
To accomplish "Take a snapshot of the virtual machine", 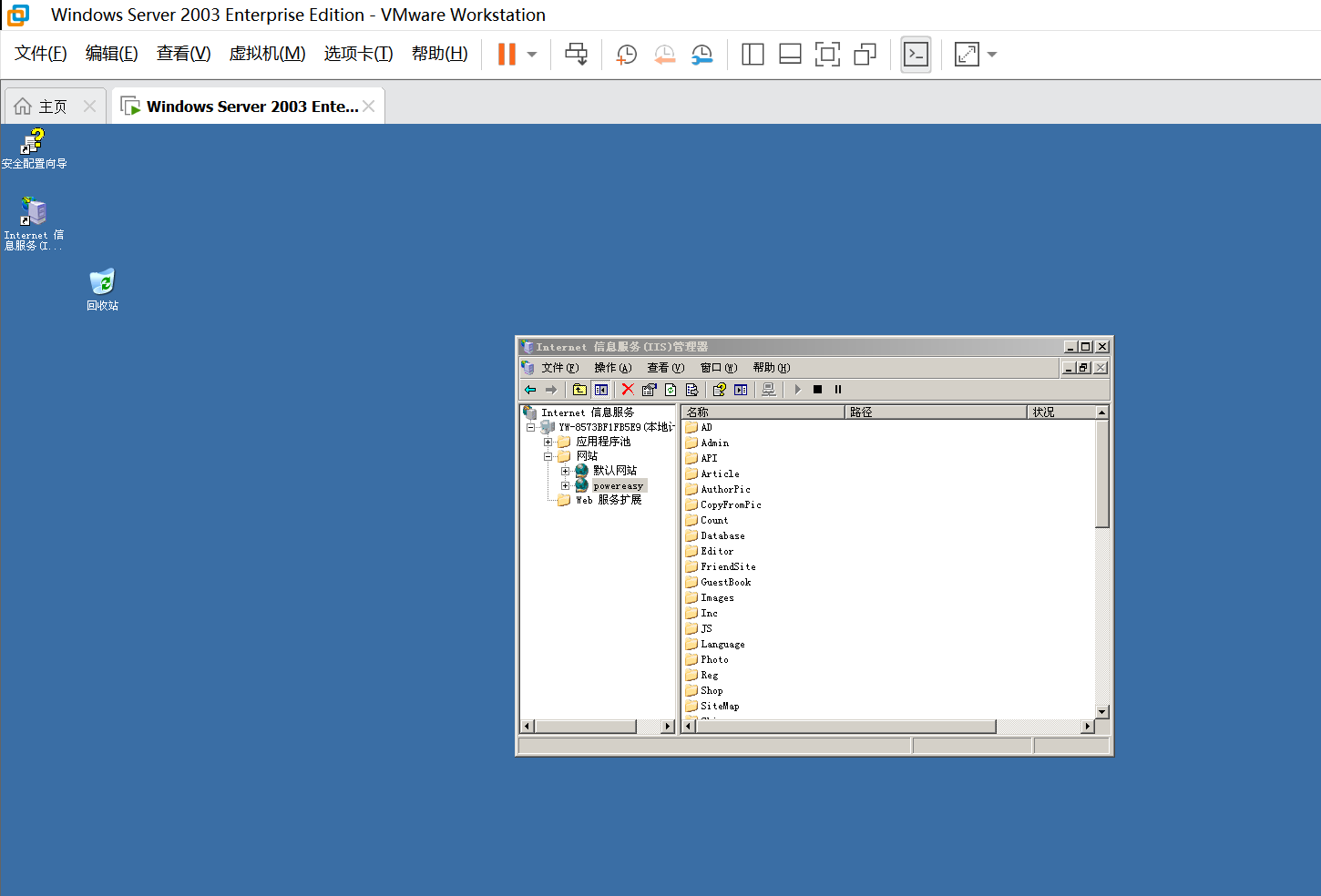I will (x=627, y=55).
